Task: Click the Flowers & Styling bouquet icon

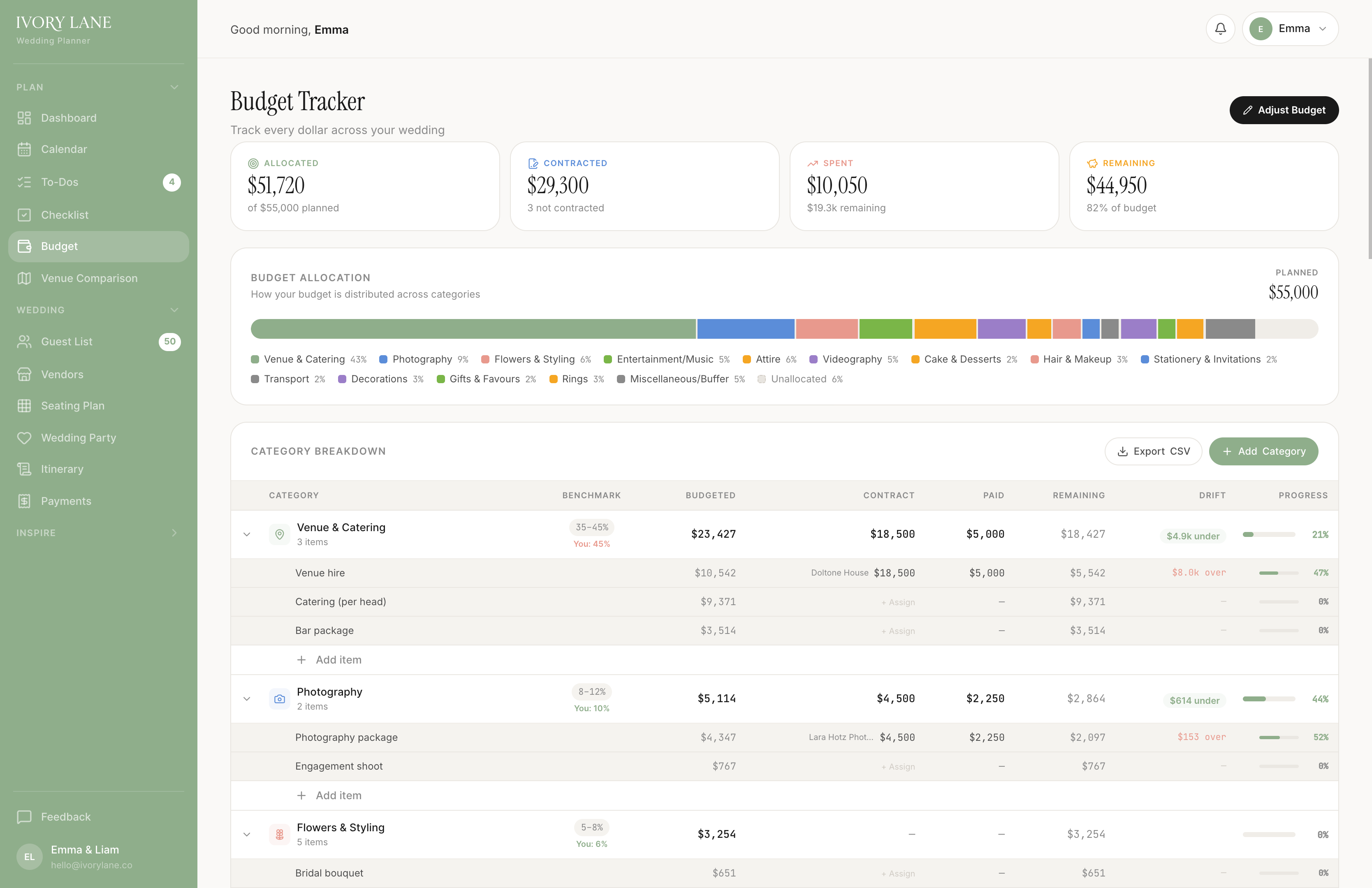Action: (280, 834)
